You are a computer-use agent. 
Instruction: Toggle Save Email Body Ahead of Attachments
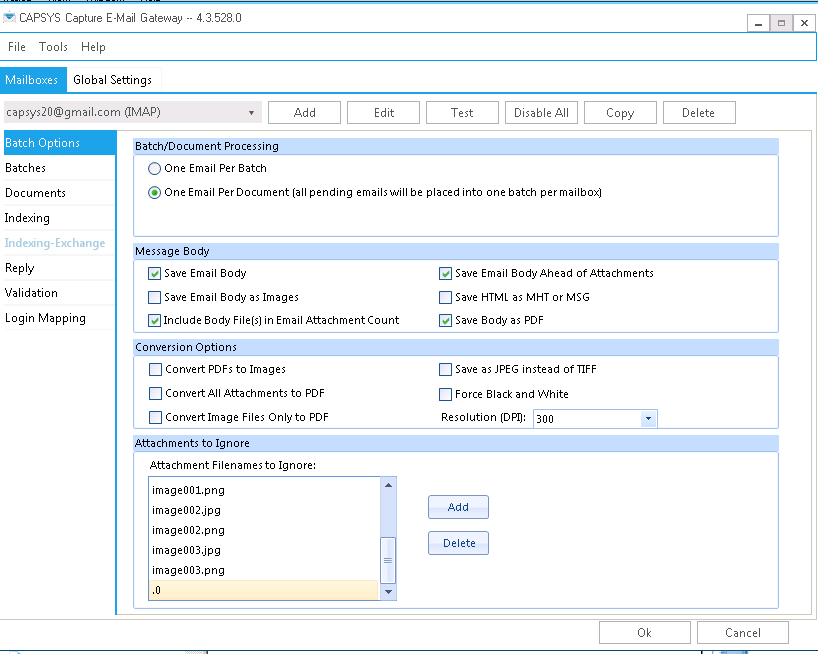(446, 273)
